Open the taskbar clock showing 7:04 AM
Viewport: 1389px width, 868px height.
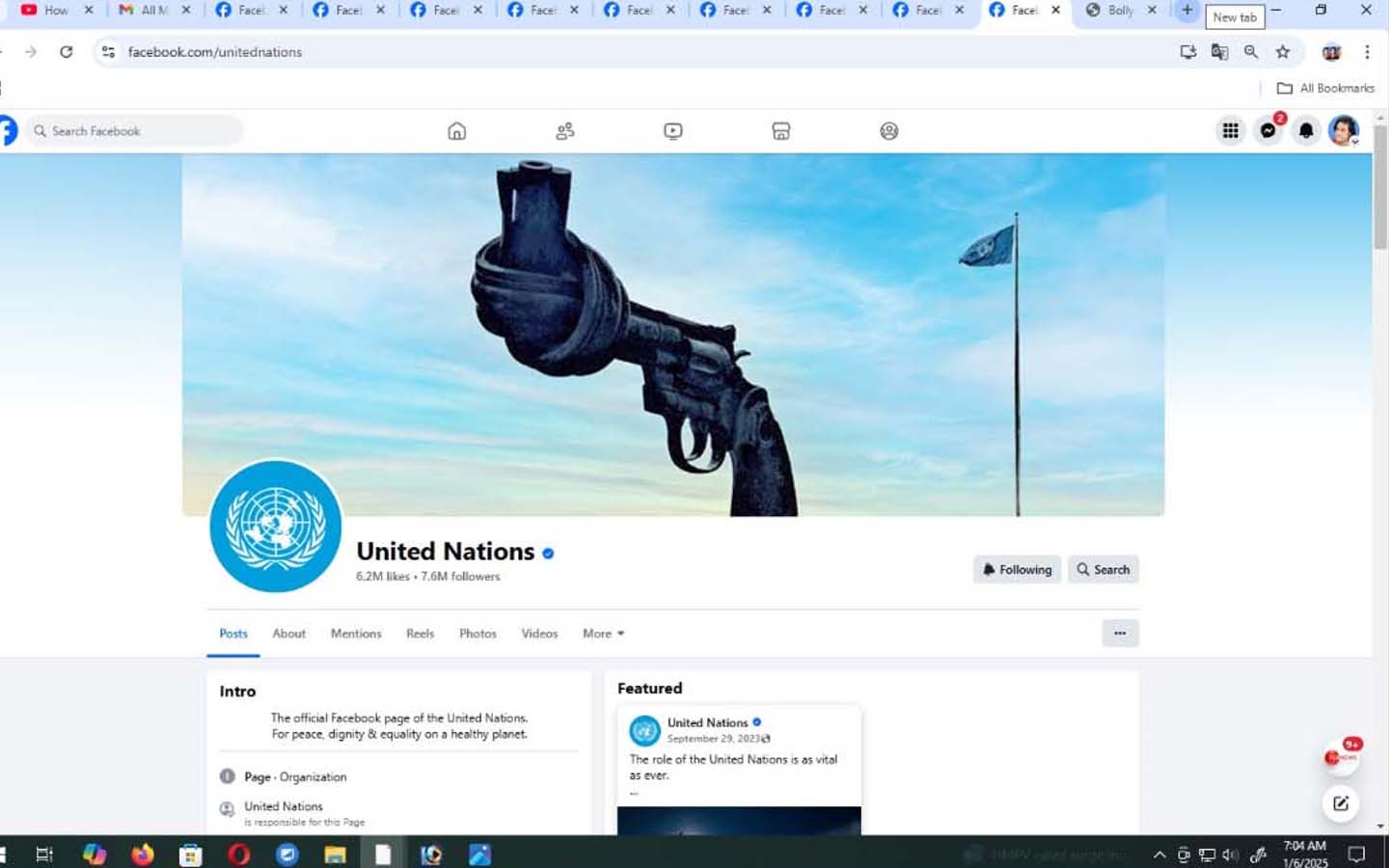(x=1305, y=854)
